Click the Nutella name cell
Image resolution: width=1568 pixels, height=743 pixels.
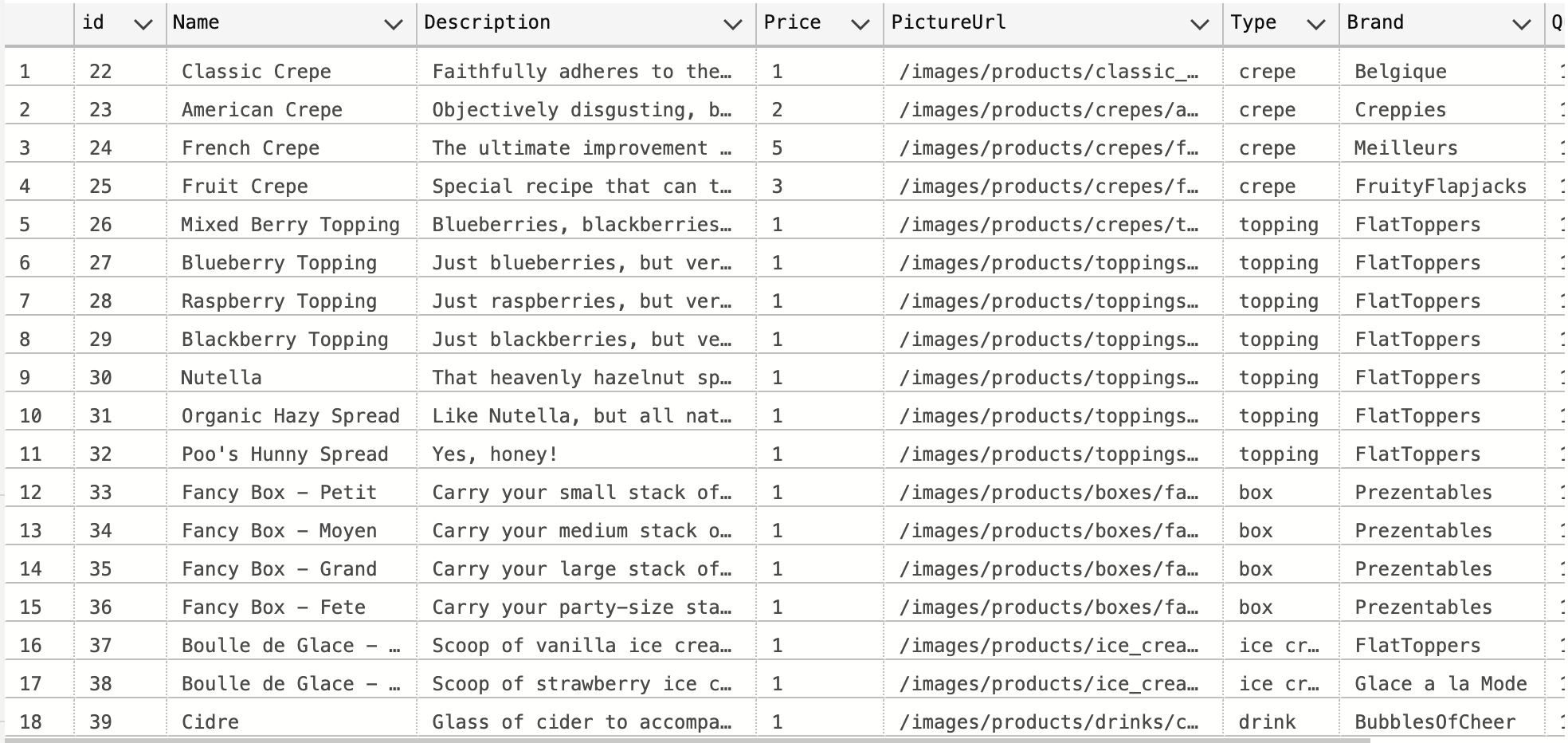pos(292,378)
